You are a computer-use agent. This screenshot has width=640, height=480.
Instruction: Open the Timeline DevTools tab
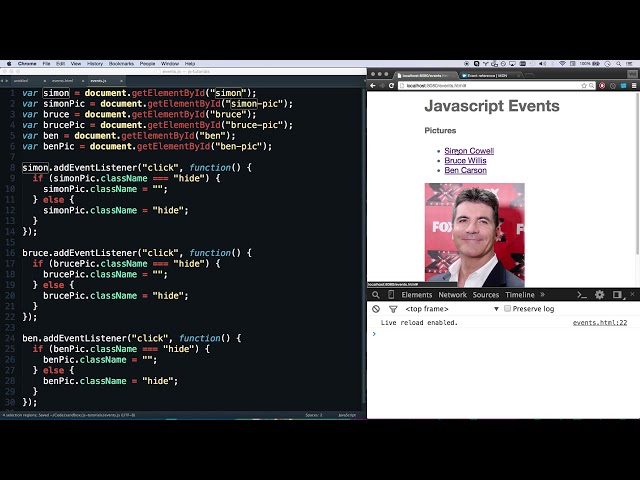[520, 295]
